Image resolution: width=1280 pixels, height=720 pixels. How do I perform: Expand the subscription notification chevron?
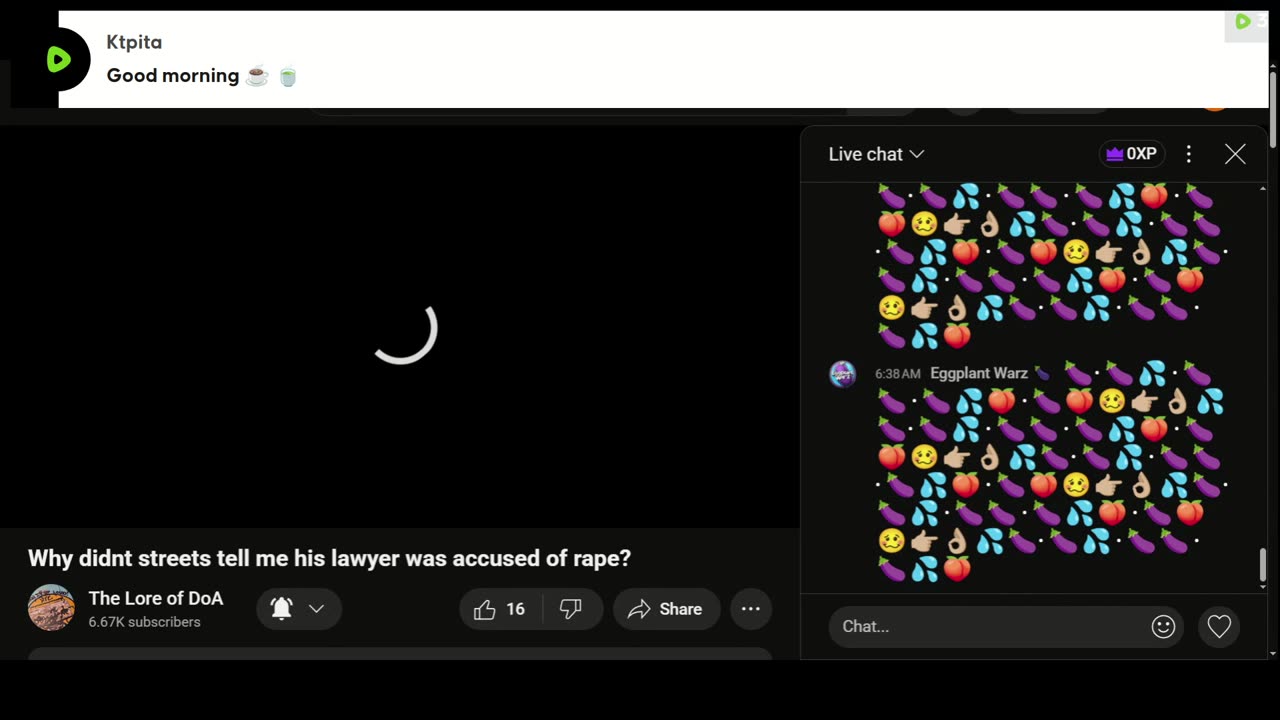click(316, 609)
